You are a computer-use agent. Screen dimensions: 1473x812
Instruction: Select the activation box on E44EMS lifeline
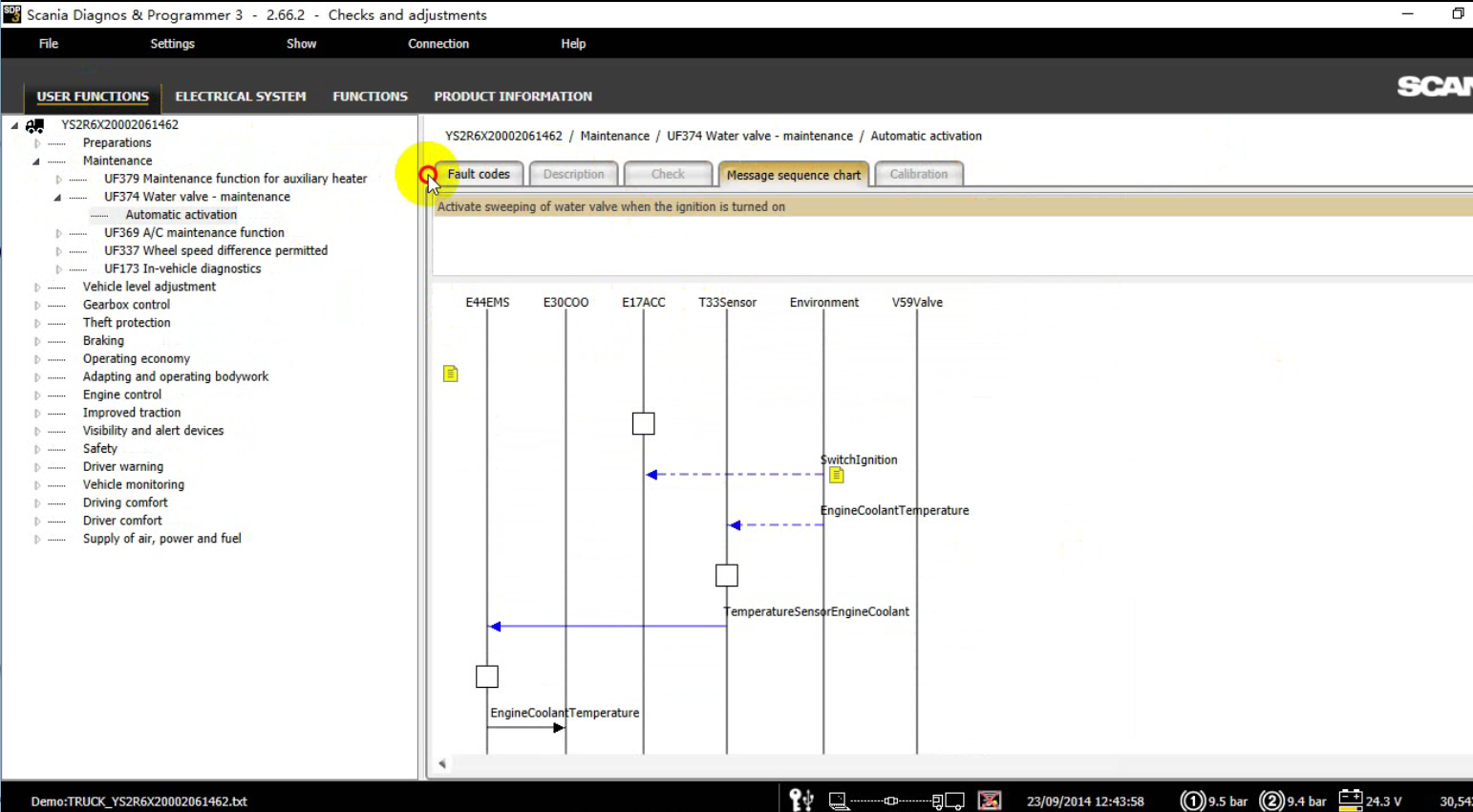(x=487, y=676)
